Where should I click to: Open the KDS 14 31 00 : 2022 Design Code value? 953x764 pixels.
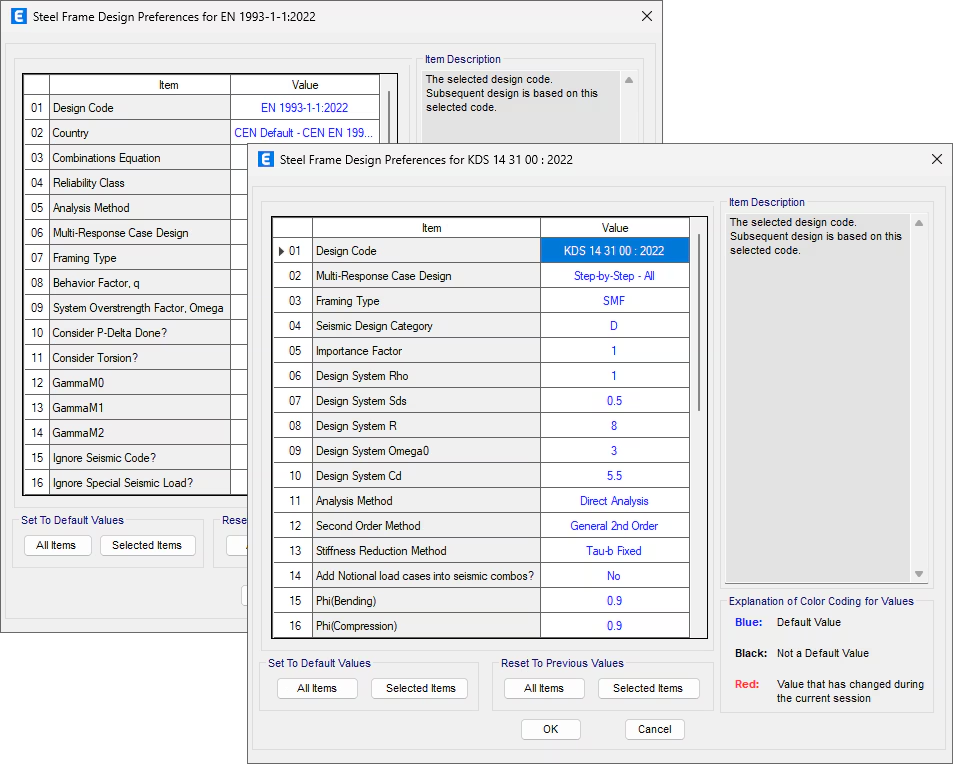(614, 251)
